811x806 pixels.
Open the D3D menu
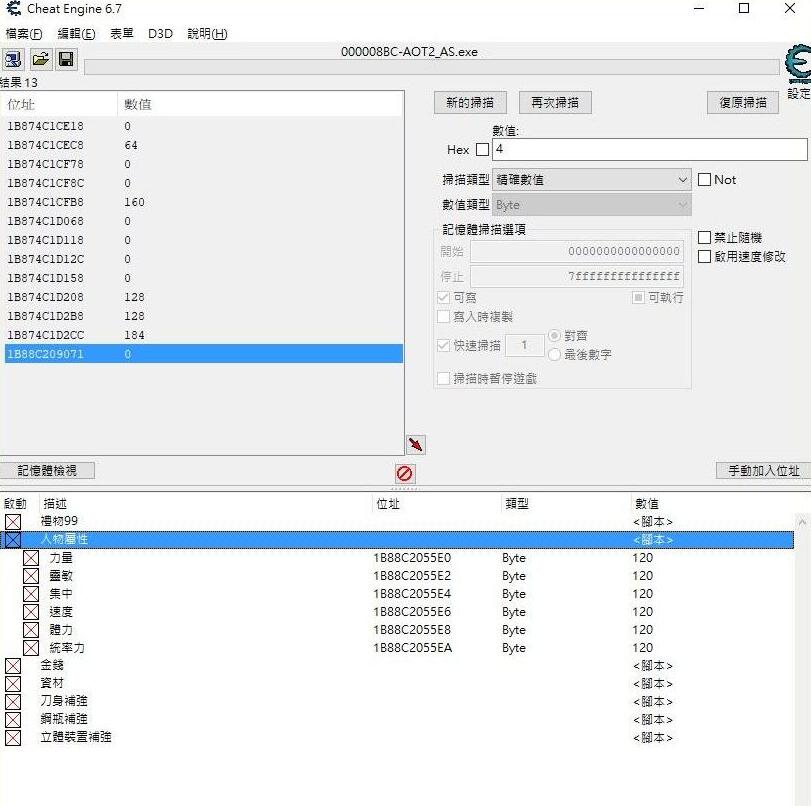pyautogui.click(x=160, y=34)
